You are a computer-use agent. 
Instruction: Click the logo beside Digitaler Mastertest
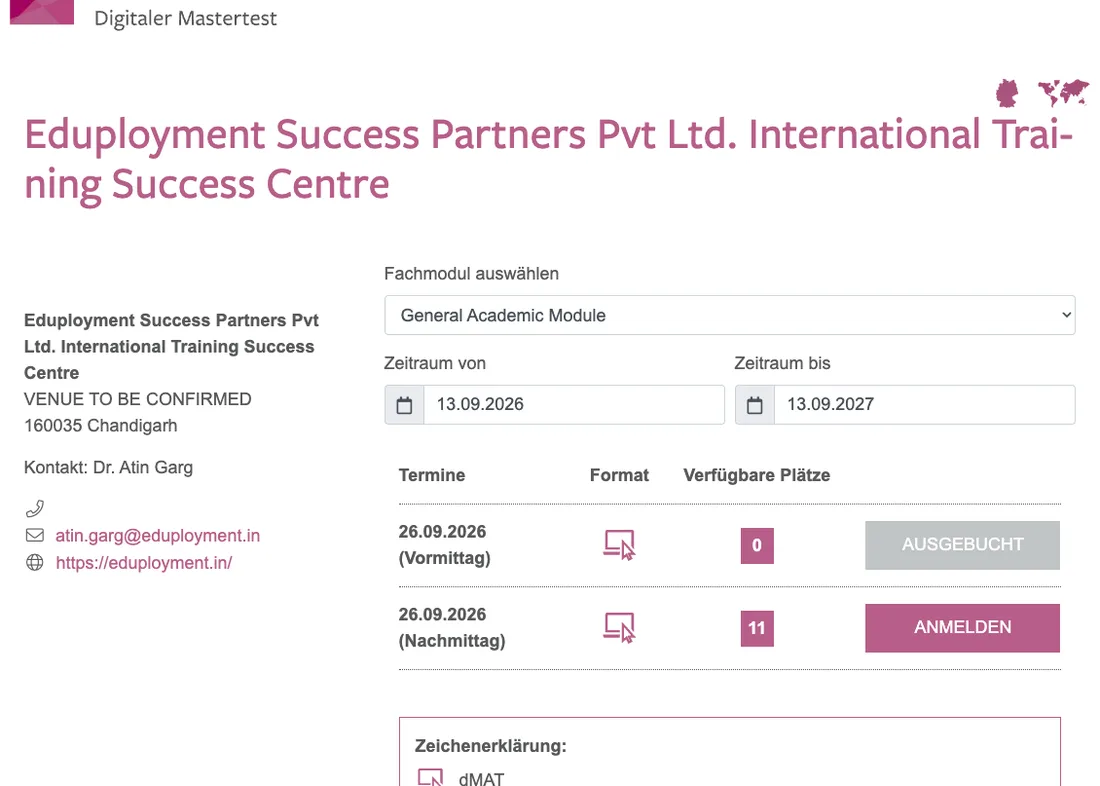[42, 12]
